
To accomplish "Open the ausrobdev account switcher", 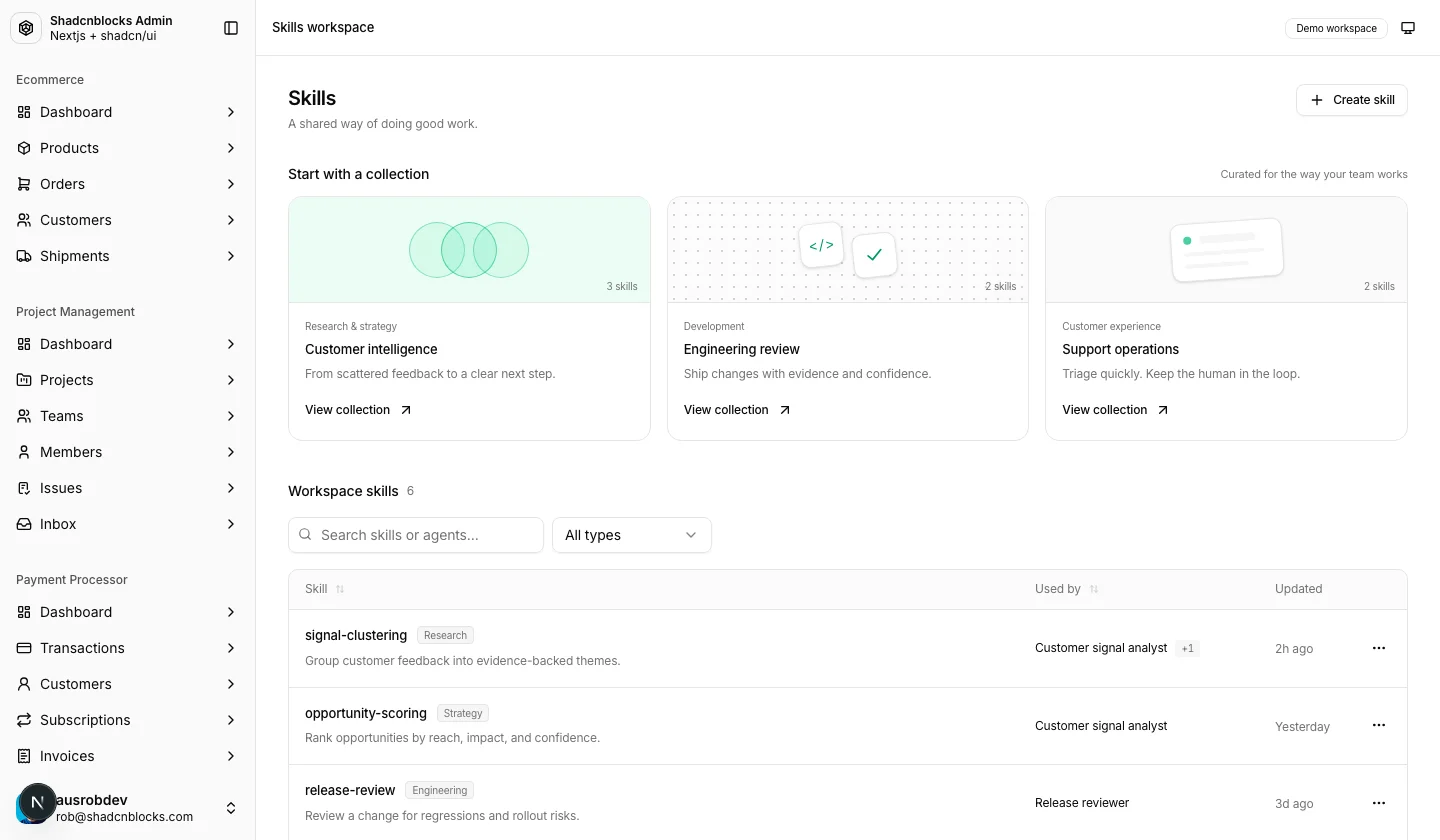I will pyautogui.click(x=127, y=808).
